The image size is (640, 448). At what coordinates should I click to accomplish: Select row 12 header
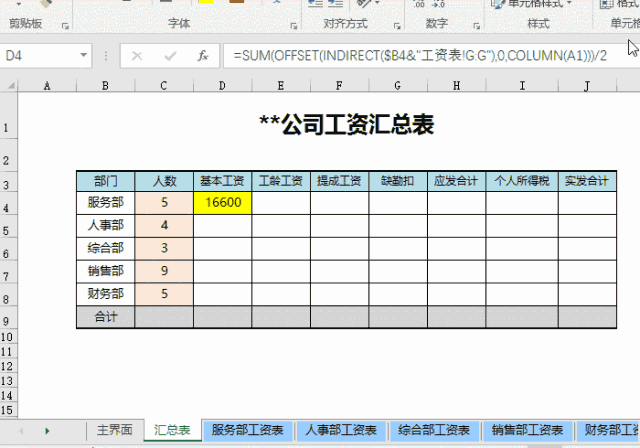(8, 366)
